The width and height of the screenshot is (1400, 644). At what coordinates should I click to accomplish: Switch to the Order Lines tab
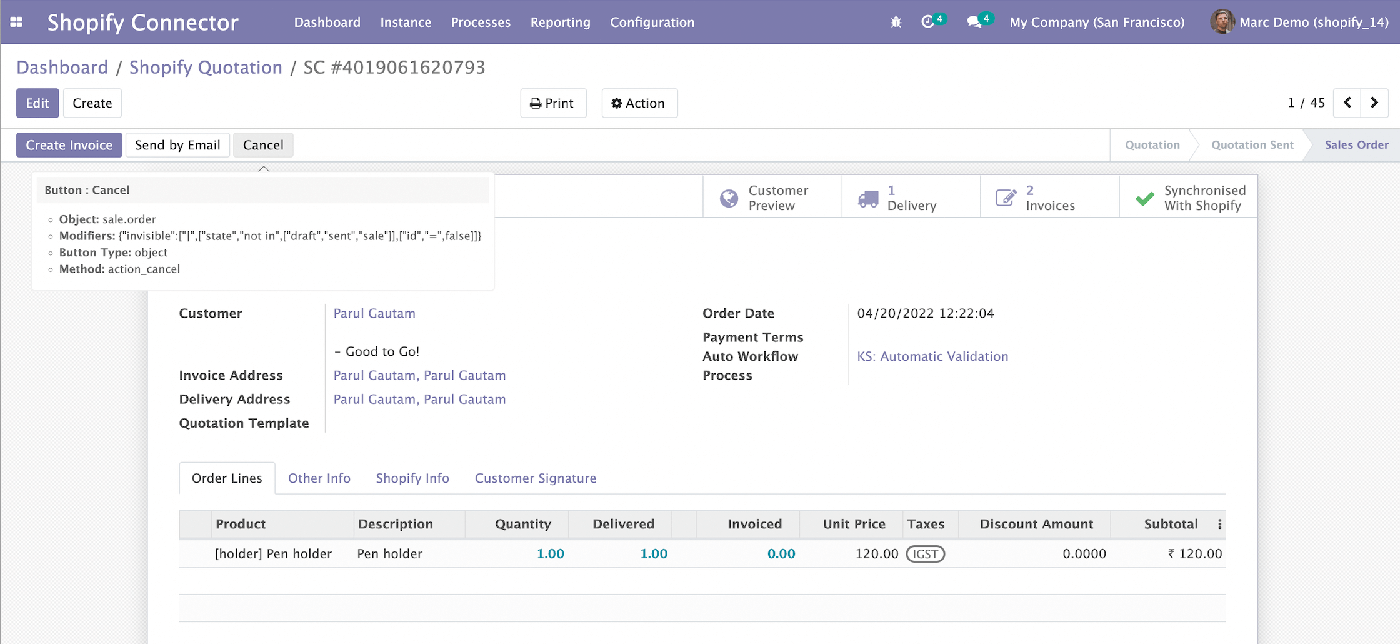point(227,478)
